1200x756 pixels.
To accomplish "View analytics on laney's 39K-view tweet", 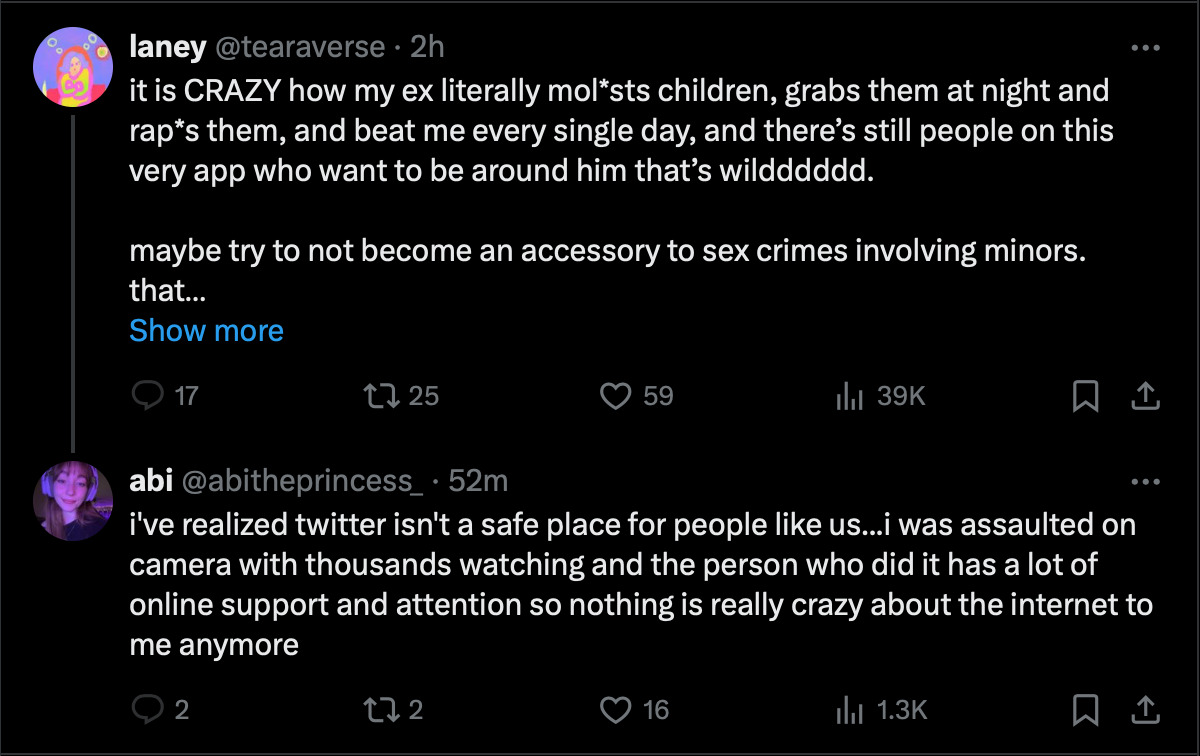I will click(x=848, y=397).
